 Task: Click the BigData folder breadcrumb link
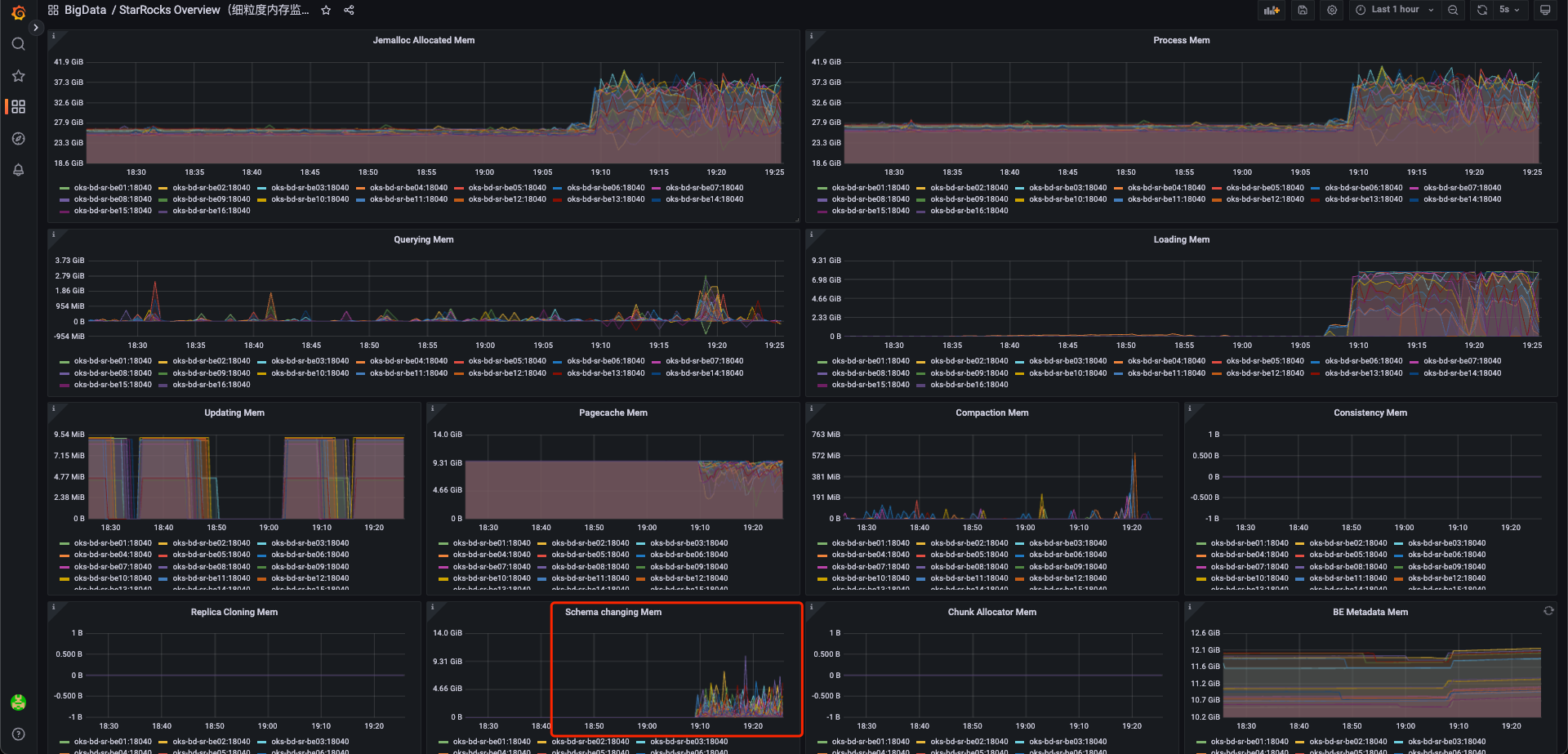click(85, 10)
